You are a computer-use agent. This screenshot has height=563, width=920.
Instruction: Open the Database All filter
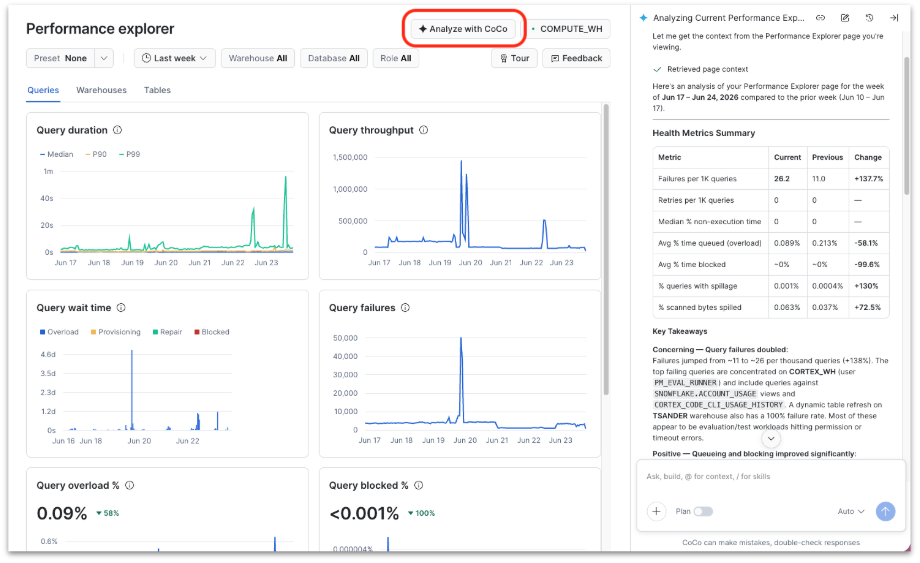point(334,58)
